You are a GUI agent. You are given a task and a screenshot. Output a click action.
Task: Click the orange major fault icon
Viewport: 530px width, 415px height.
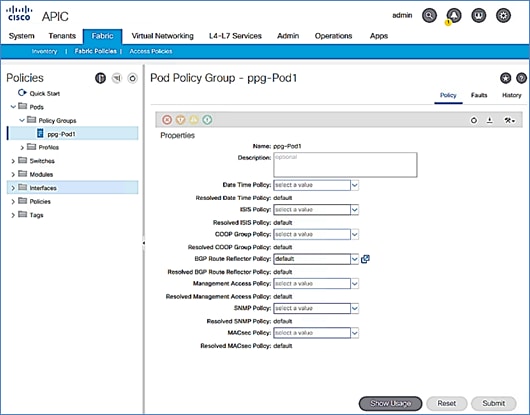(180, 120)
